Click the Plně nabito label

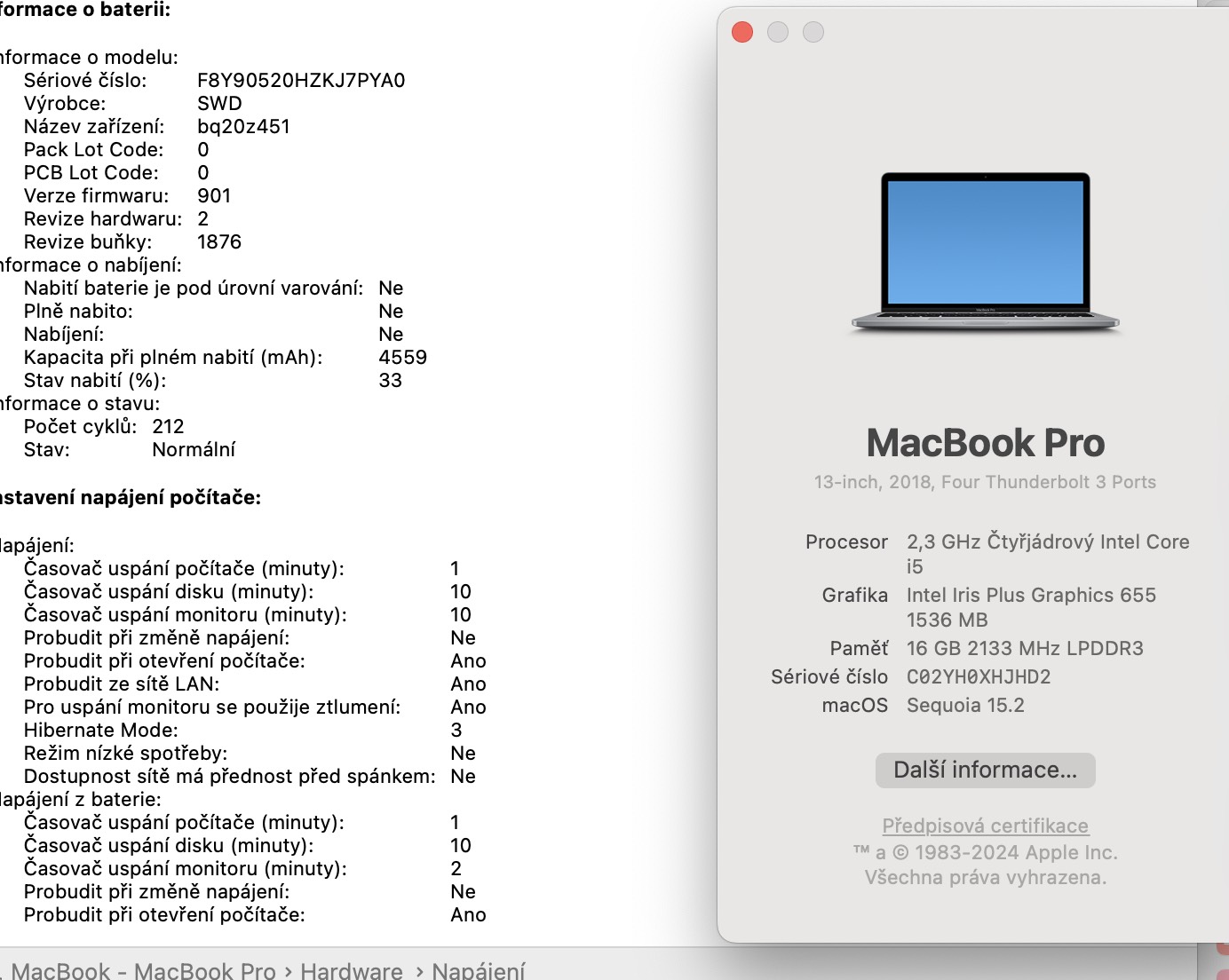point(78,311)
